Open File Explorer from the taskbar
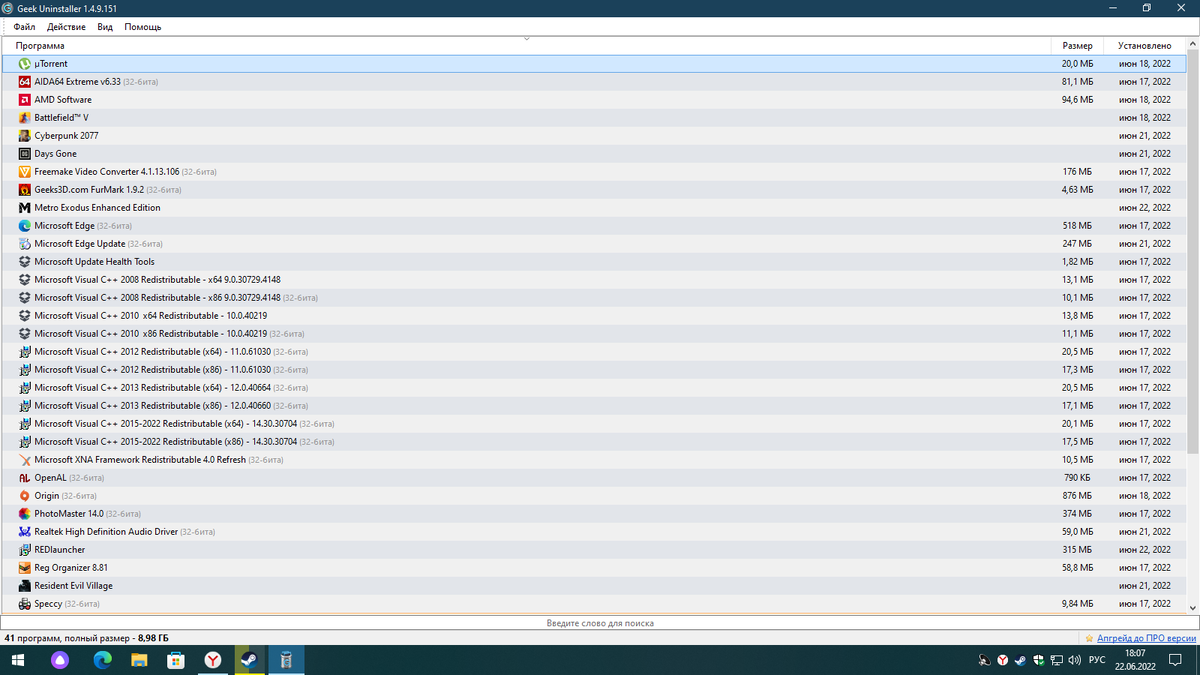 pyautogui.click(x=139, y=660)
